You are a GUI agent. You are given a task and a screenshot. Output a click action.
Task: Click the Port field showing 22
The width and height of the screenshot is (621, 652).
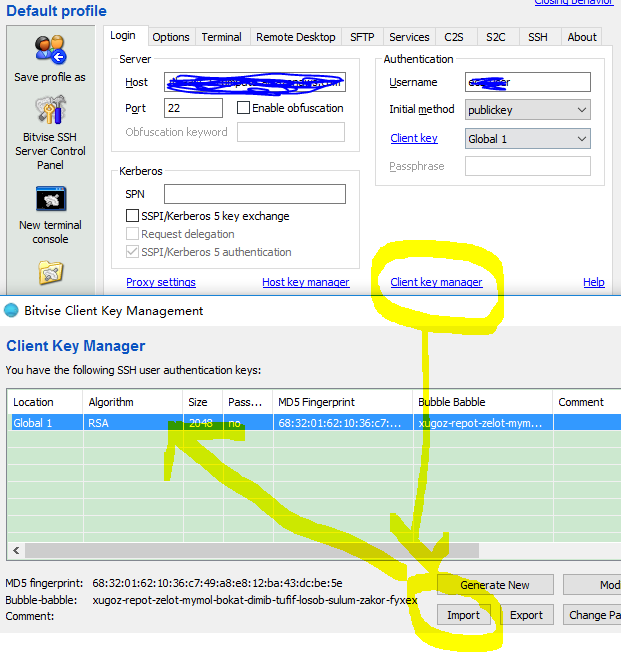pos(193,108)
